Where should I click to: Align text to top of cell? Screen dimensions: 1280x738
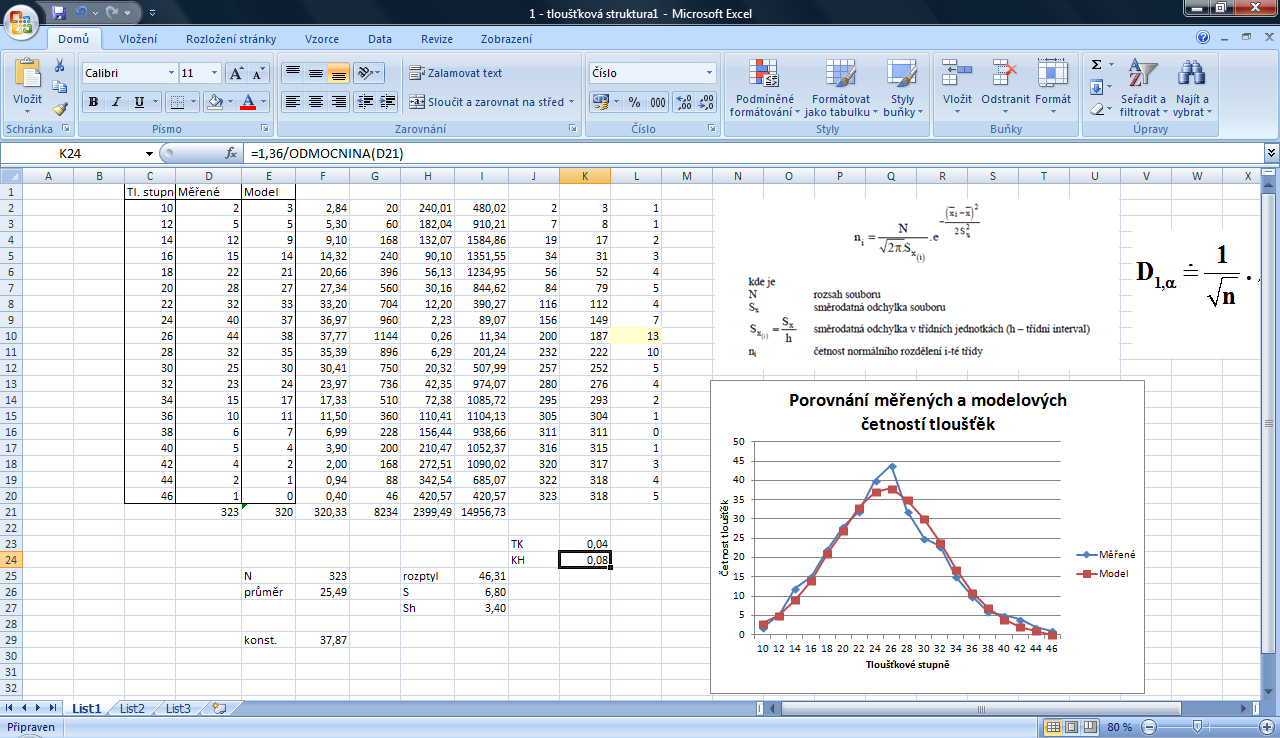pos(292,73)
